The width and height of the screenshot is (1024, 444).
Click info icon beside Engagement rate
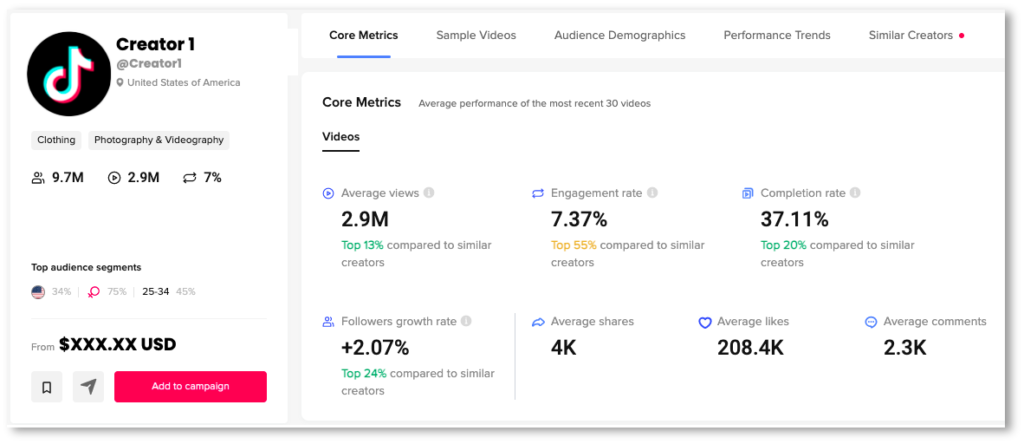click(652, 193)
